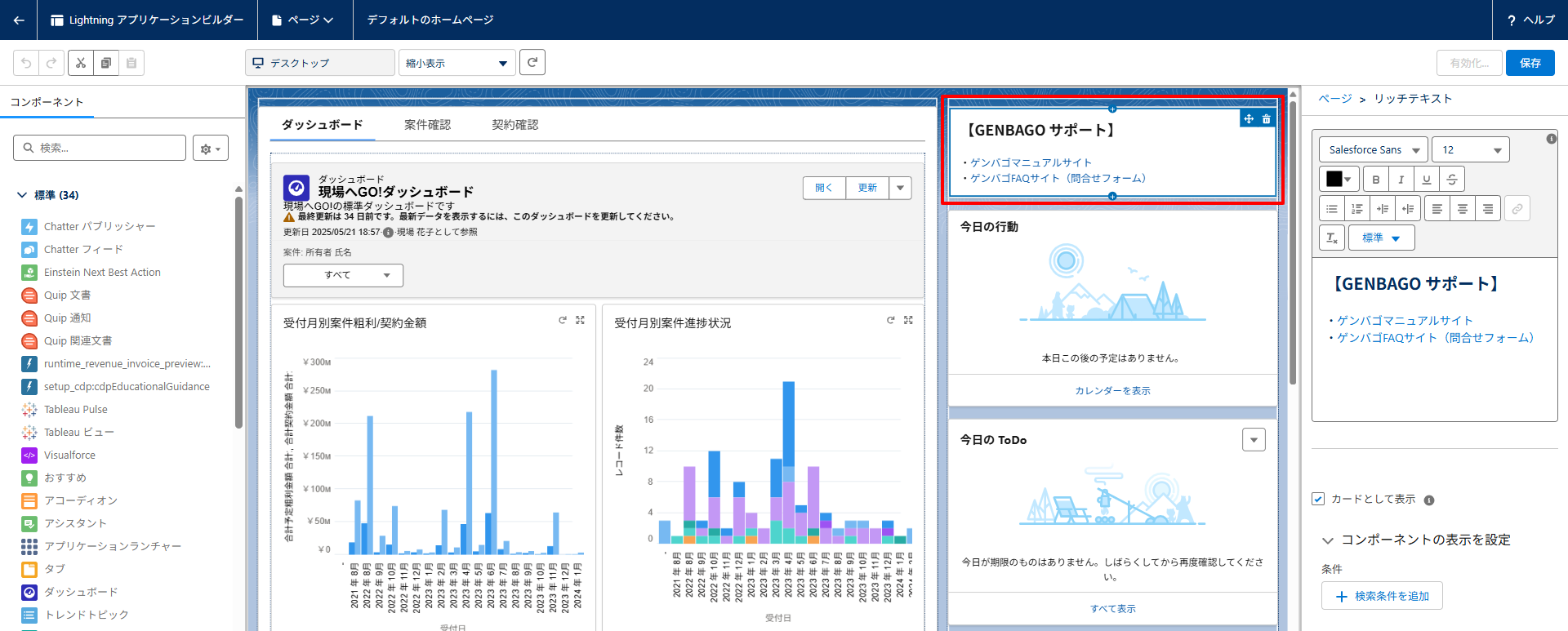Decrease text indent
Viewport: 1568px width, 631px height.
tap(1408, 209)
